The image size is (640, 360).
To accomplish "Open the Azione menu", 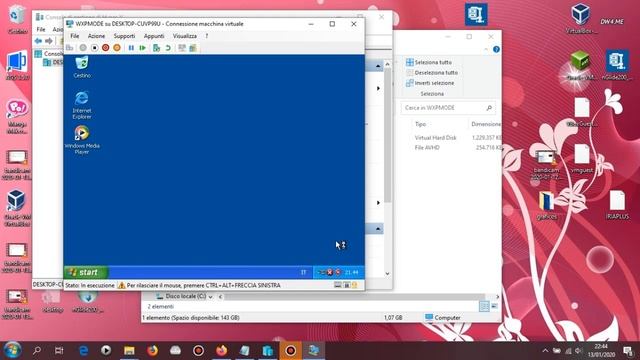I will coord(96,36).
